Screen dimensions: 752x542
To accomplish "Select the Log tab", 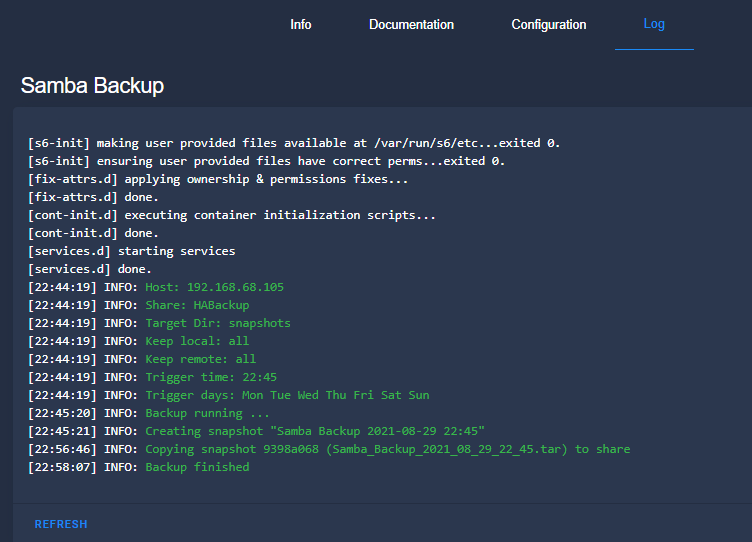I will coord(654,24).
